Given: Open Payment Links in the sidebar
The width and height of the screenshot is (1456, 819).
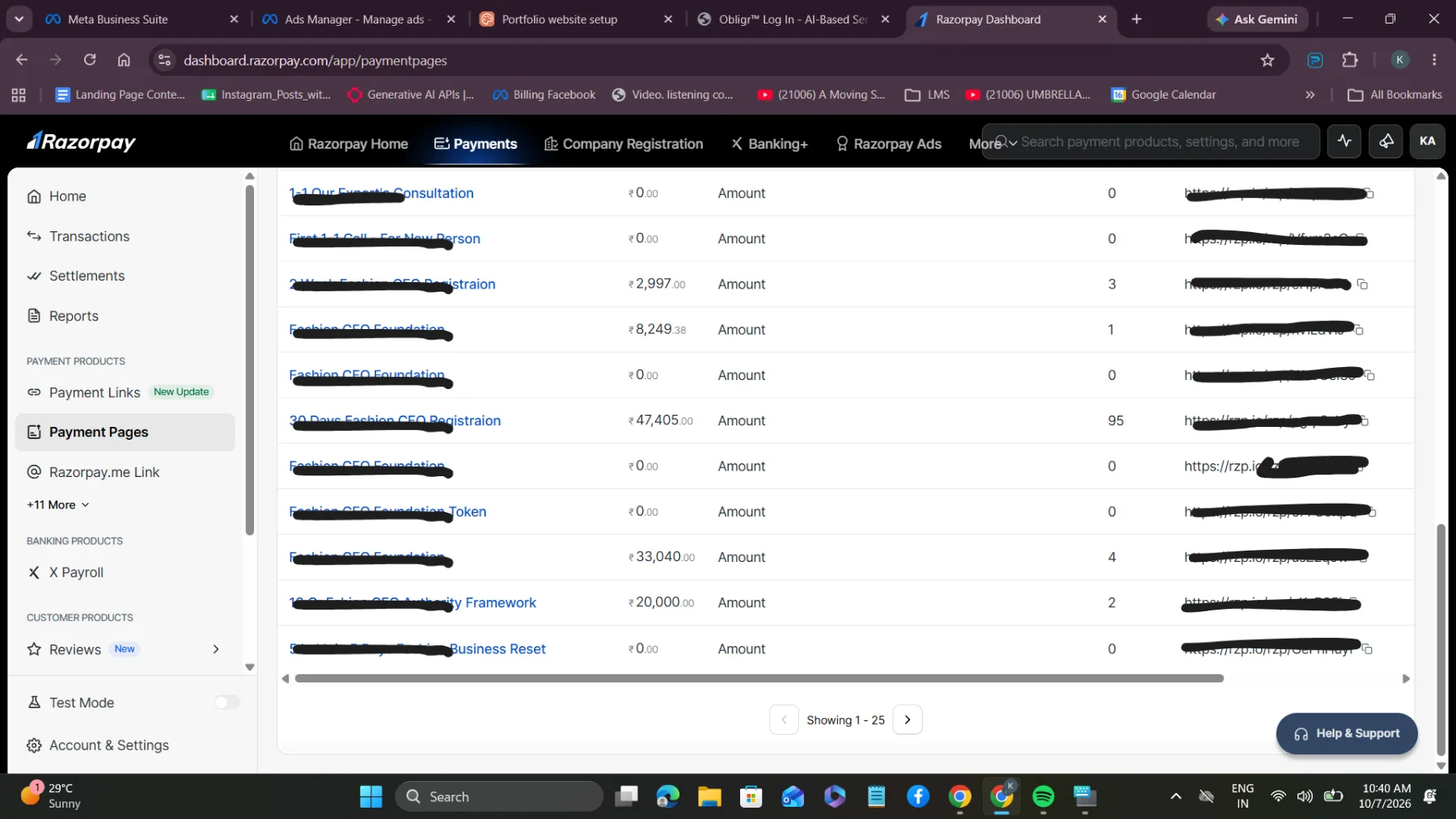Looking at the screenshot, I should coord(95,393).
